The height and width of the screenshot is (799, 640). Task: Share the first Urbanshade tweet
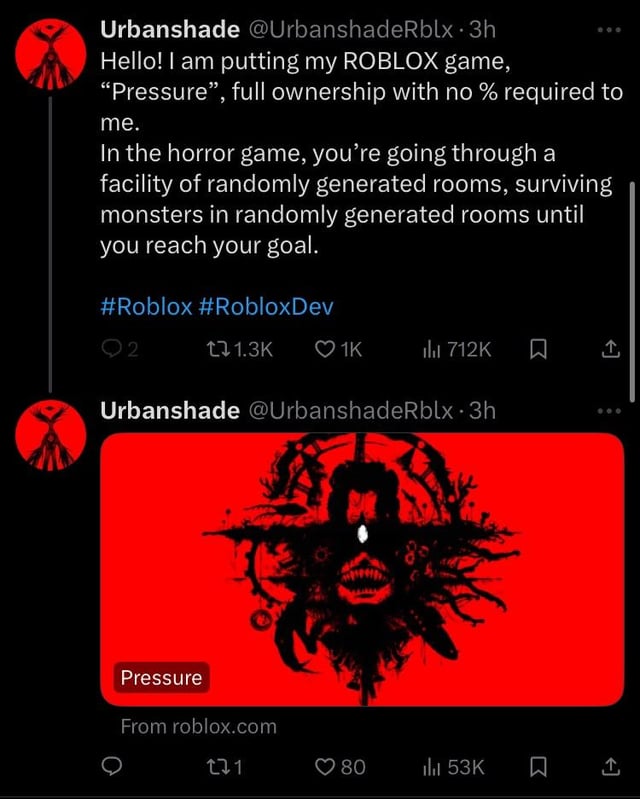(610, 349)
